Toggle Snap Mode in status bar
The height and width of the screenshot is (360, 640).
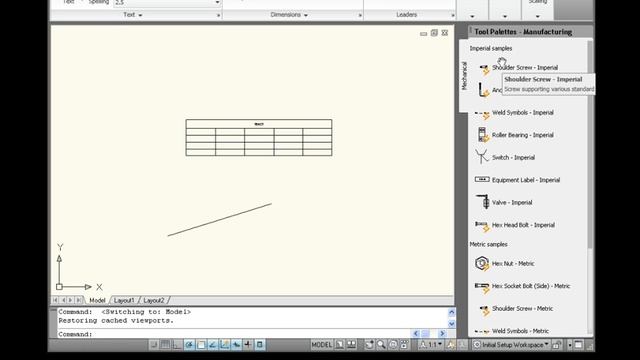click(x=154, y=344)
